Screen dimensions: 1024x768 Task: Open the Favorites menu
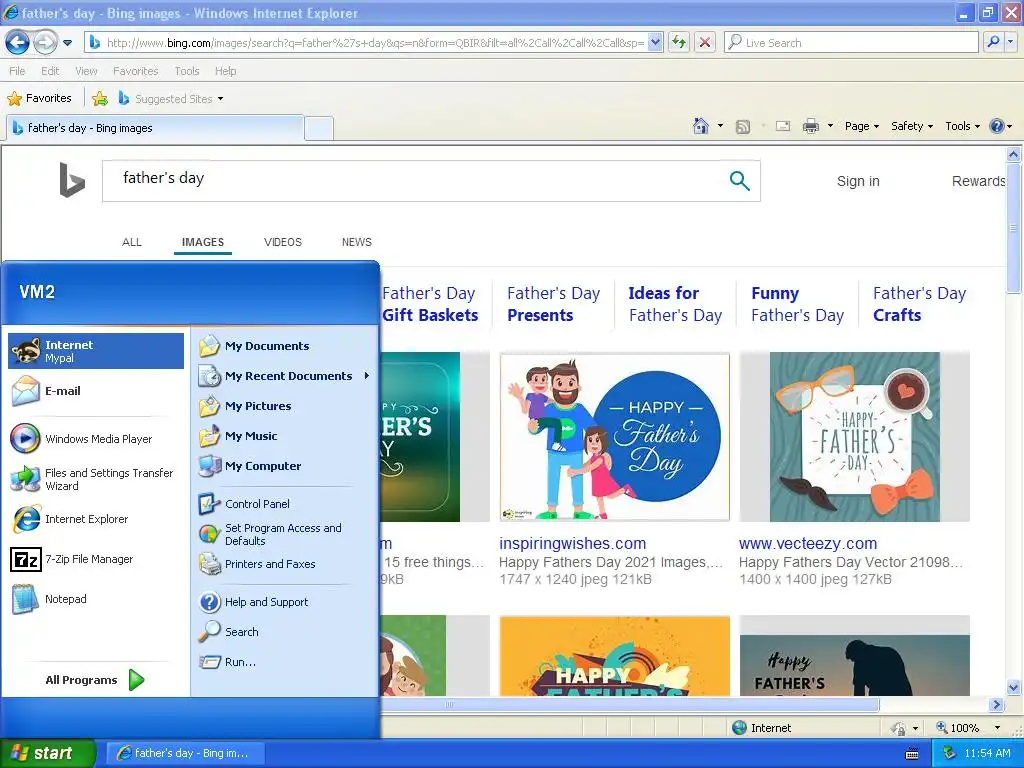(136, 71)
